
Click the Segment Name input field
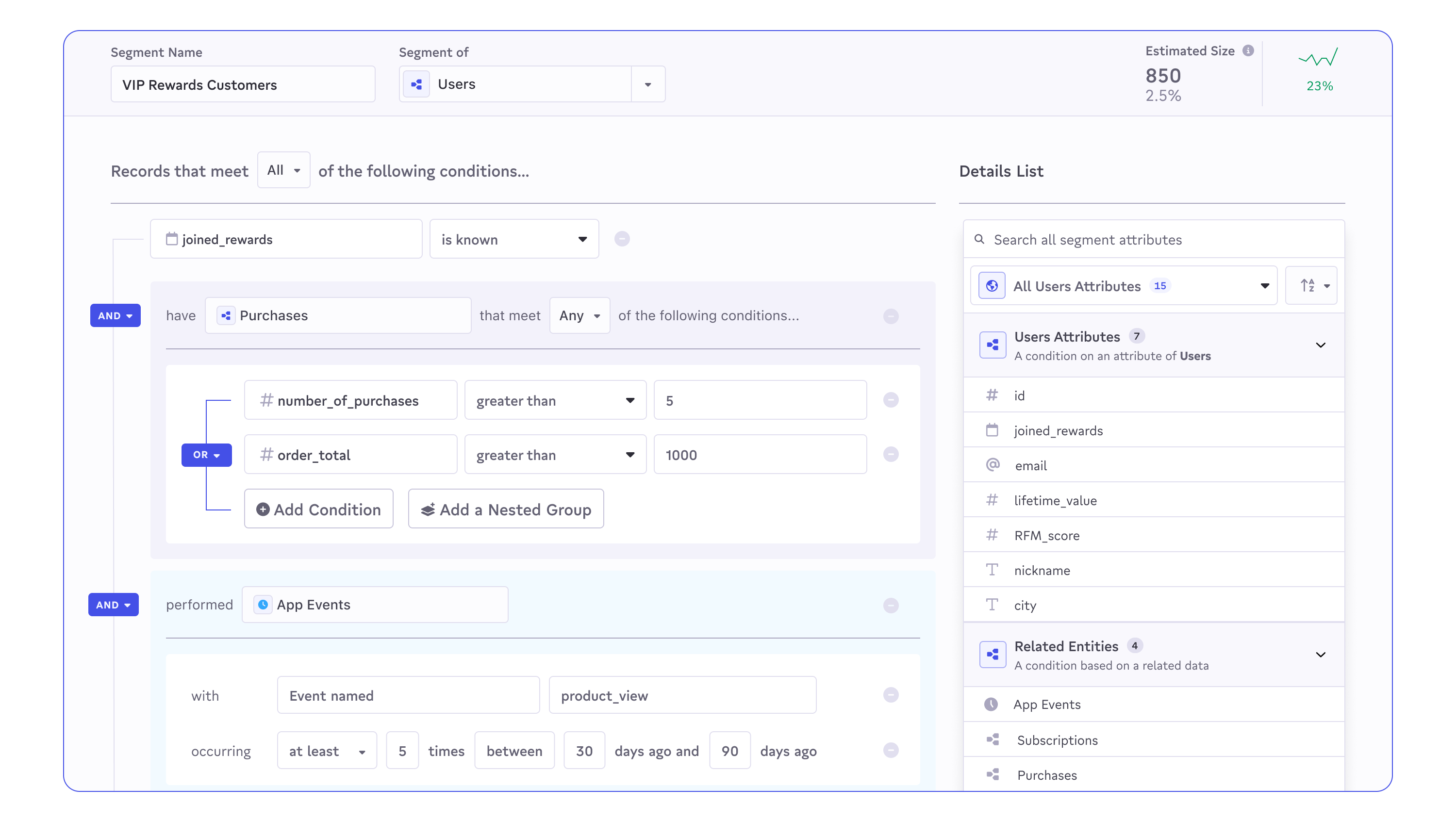(243, 85)
